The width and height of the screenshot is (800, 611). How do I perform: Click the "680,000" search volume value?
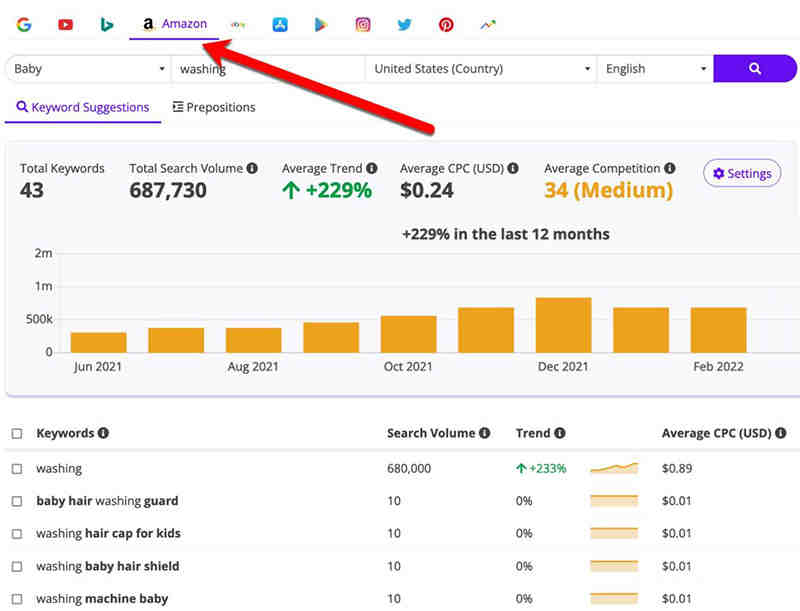[409, 468]
